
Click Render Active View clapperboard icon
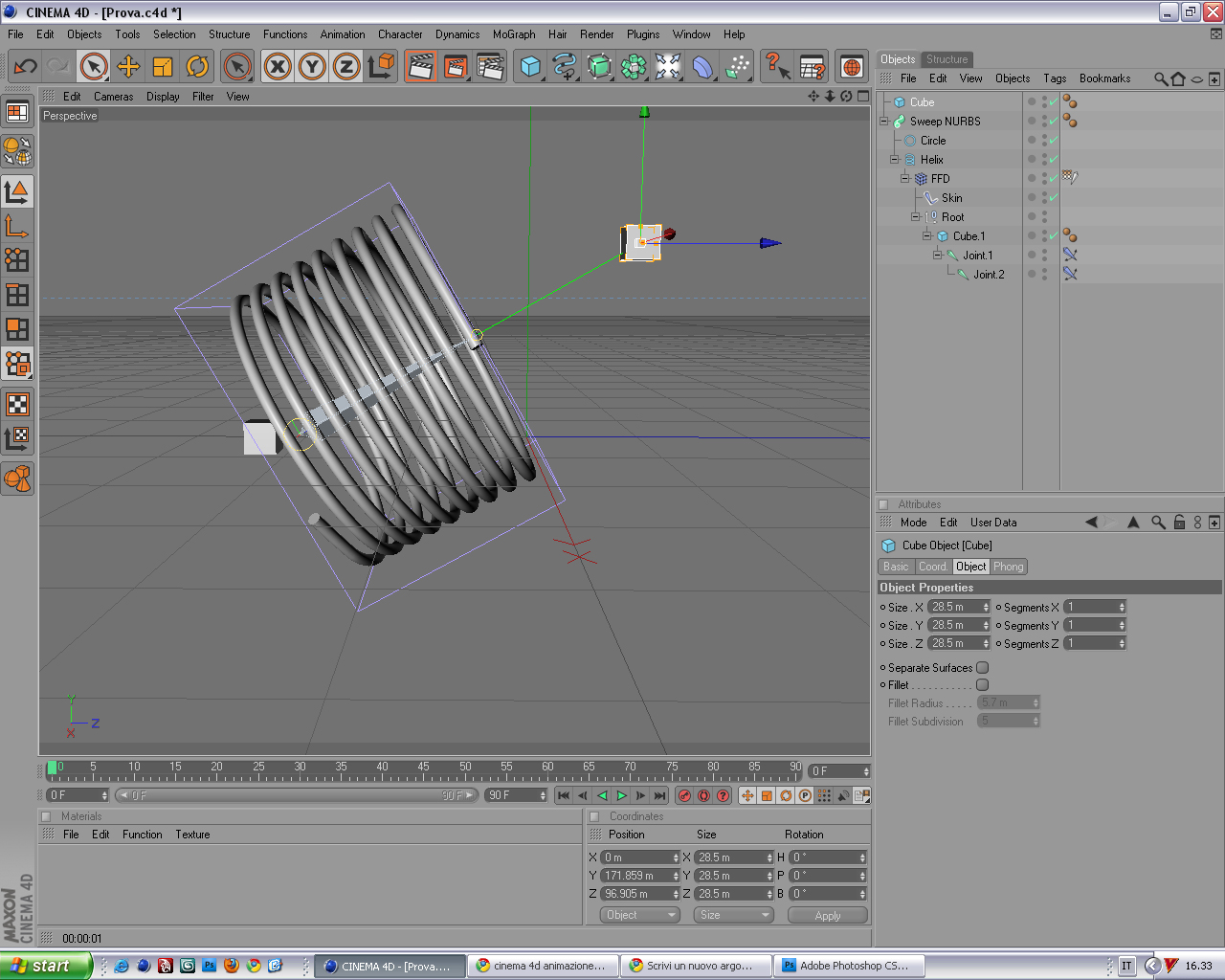[x=420, y=66]
